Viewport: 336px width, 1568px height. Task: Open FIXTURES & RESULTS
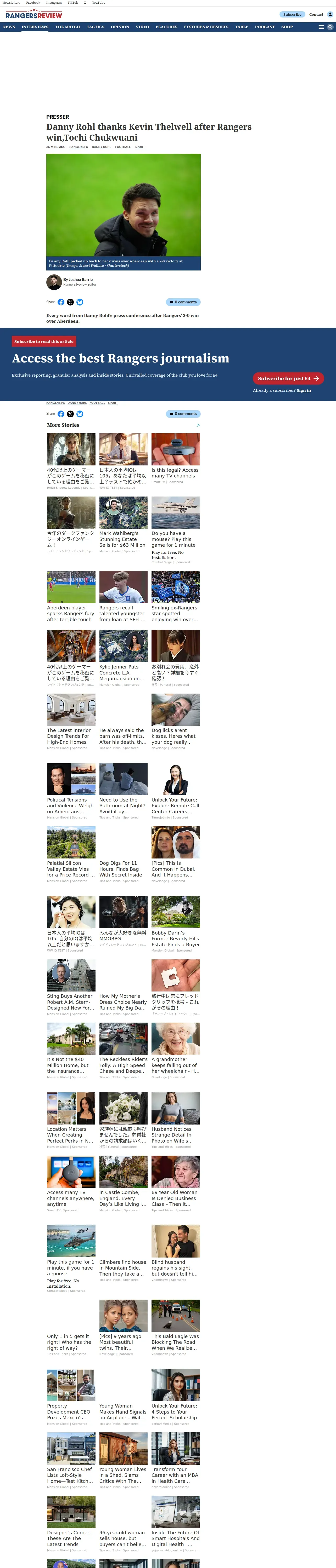click(206, 27)
